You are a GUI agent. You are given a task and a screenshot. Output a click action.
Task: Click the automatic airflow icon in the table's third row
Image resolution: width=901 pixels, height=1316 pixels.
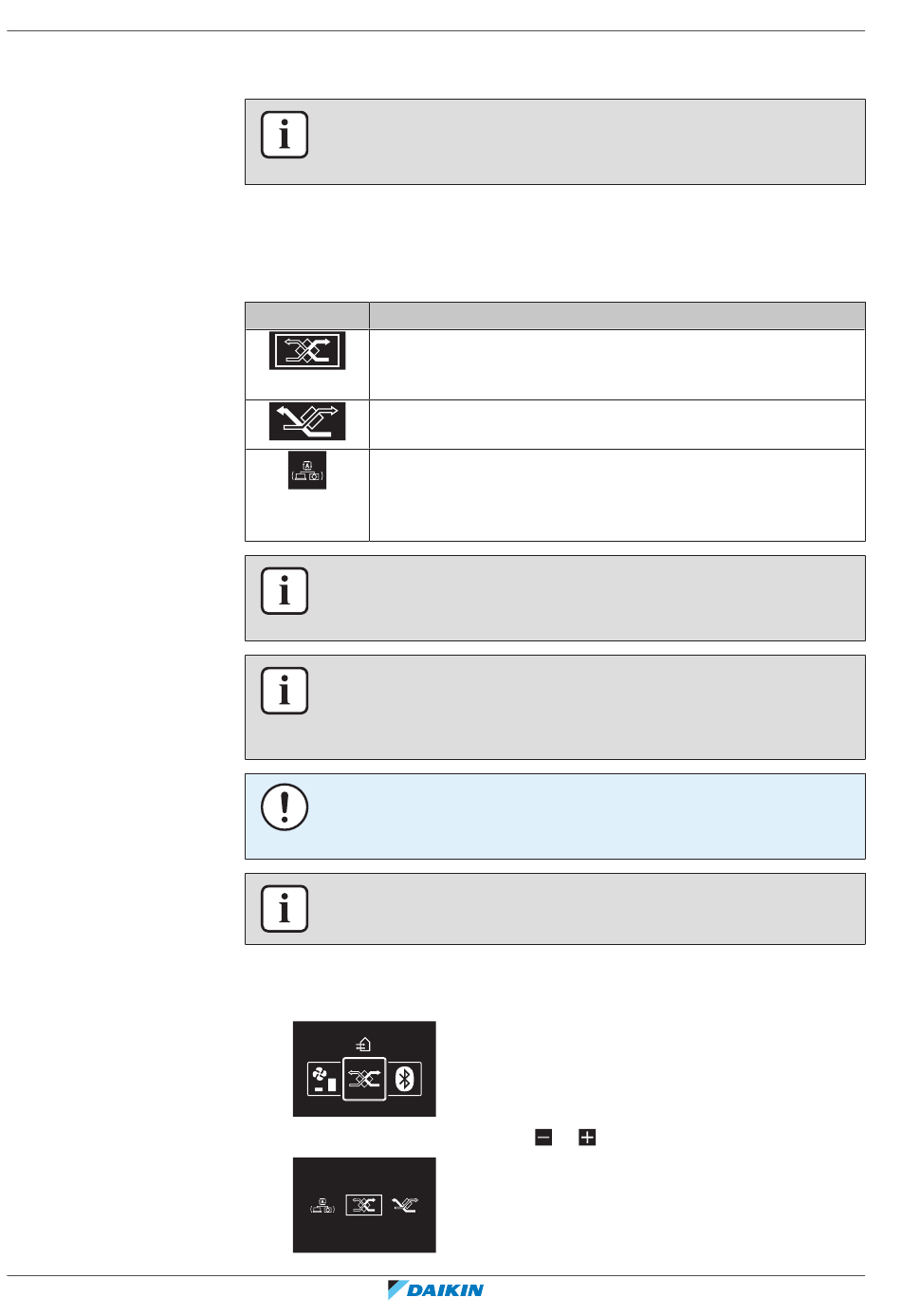307,471
